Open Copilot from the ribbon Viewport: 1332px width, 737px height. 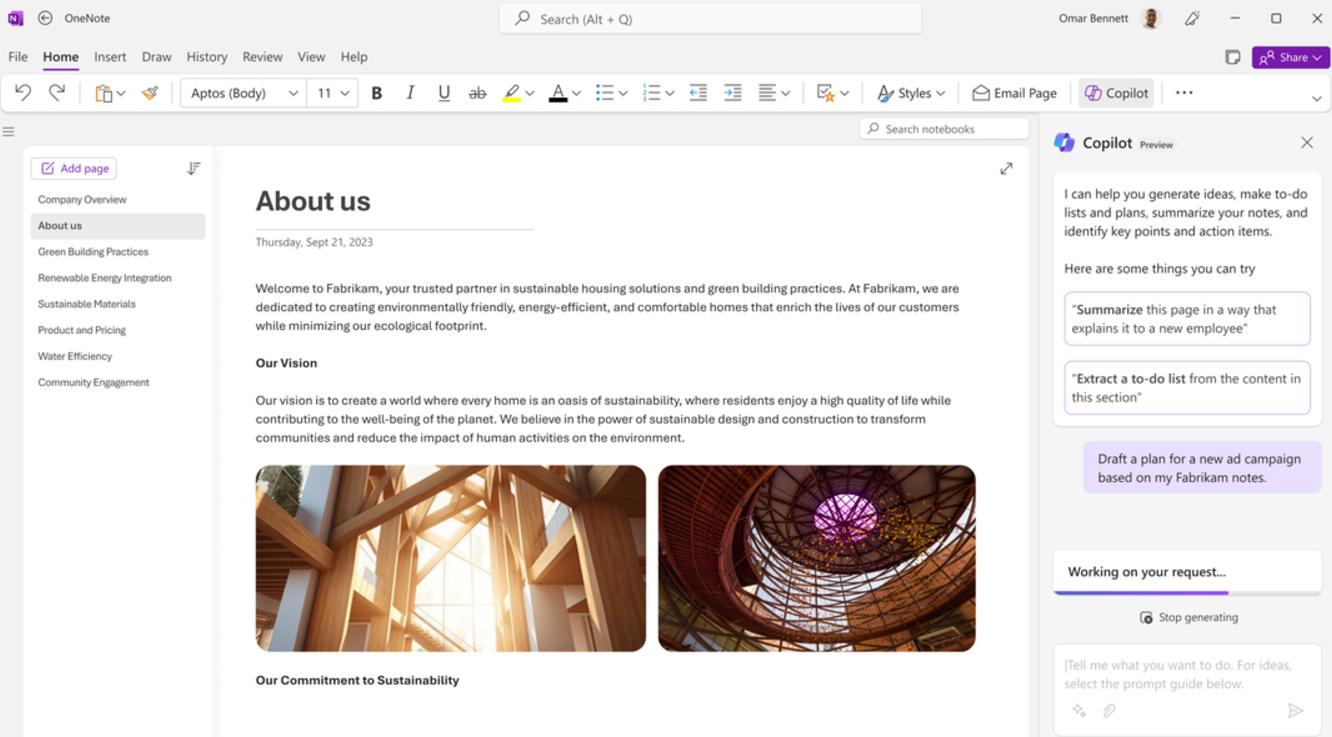click(1116, 92)
